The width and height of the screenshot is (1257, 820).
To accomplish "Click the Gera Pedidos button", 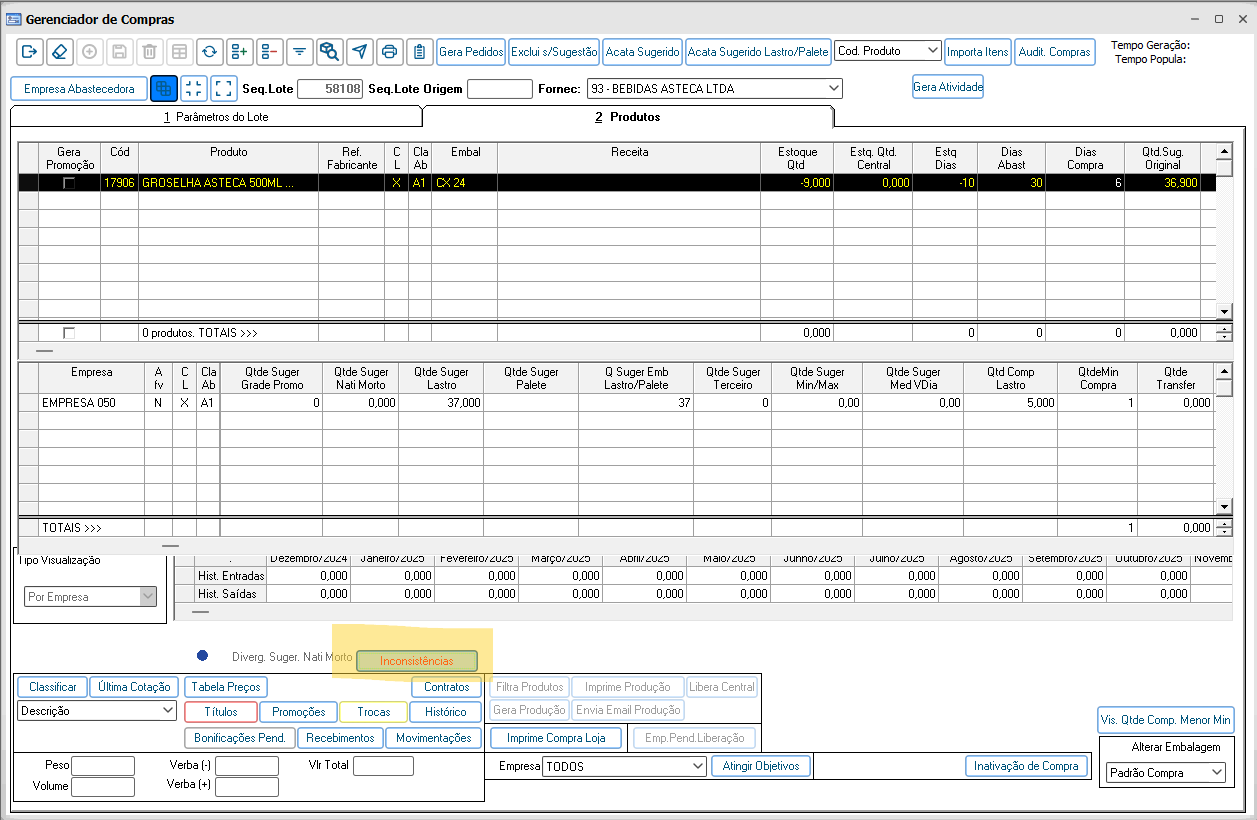I will (471, 52).
